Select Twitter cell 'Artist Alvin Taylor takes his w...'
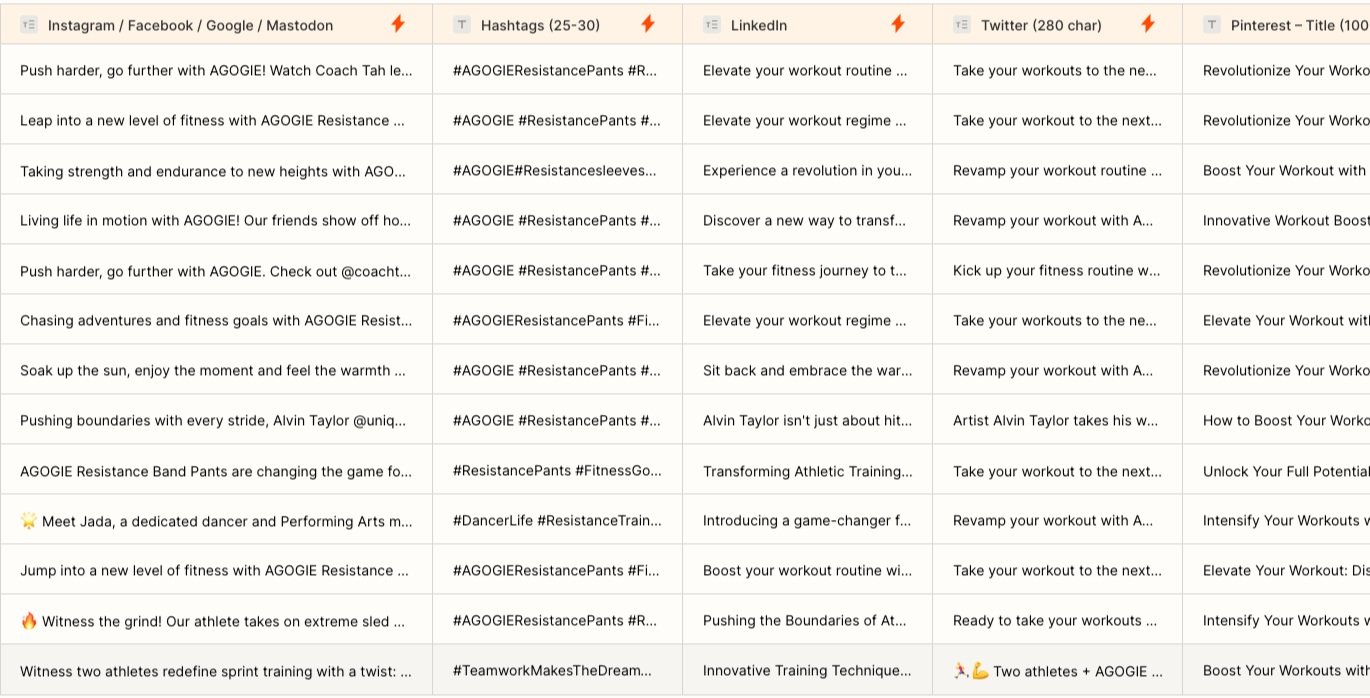This screenshot has height=698, width=1370. pyautogui.click(x=1057, y=420)
